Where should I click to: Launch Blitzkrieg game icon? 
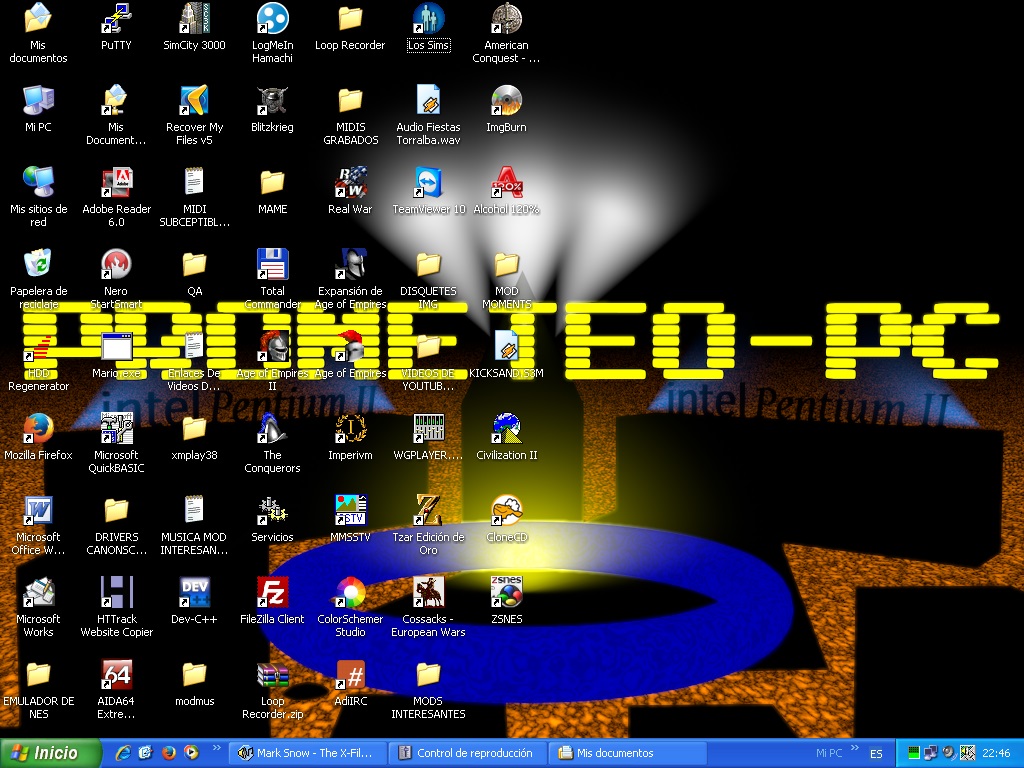(x=272, y=110)
